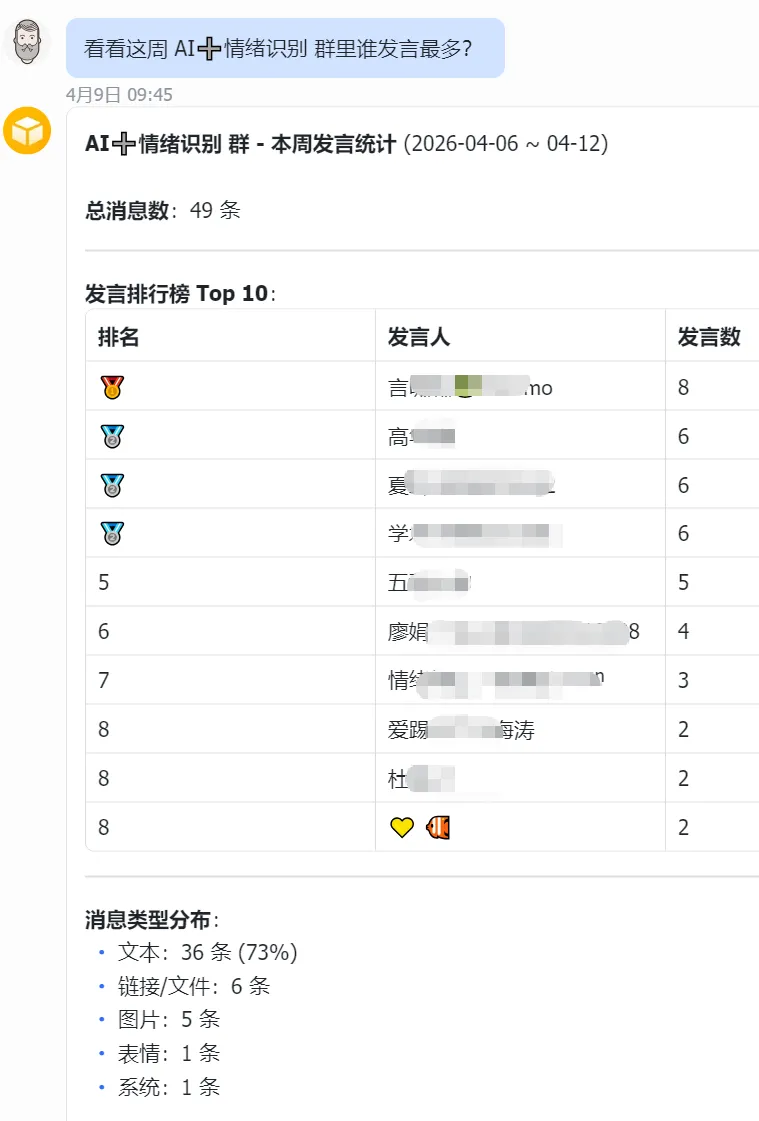
Task: Click the silver medal in the 学 row
Action: click(112, 534)
